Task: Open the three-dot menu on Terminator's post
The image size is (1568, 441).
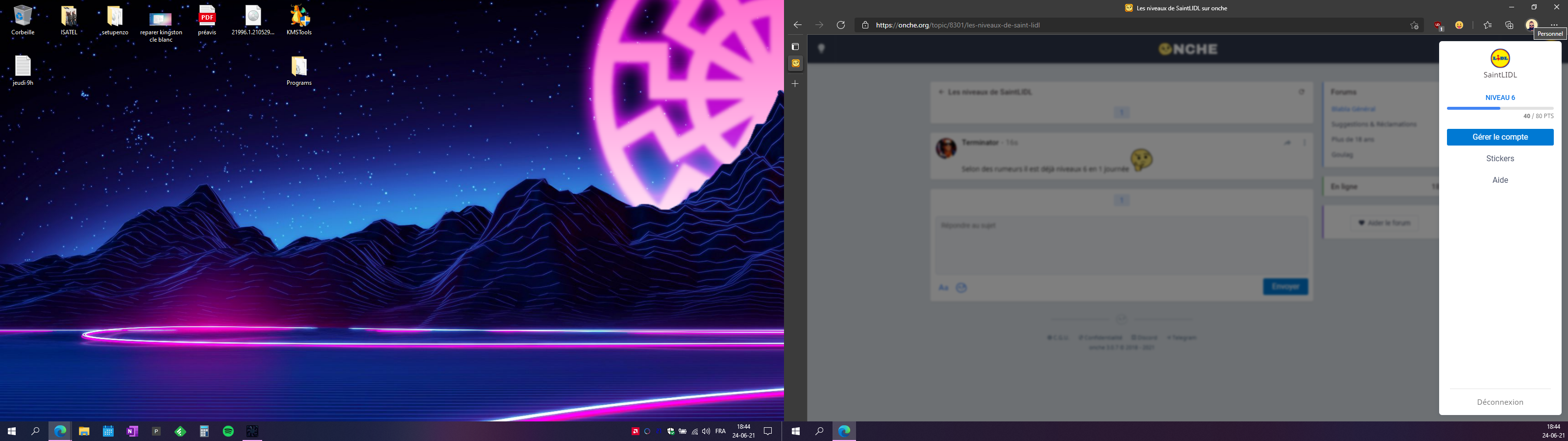Action: click(x=1304, y=143)
